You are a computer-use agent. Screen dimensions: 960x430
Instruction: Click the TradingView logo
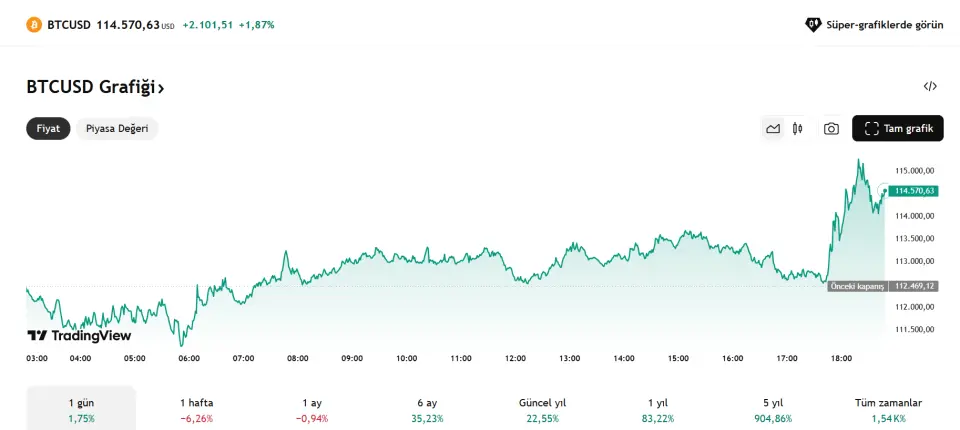[79, 336]
